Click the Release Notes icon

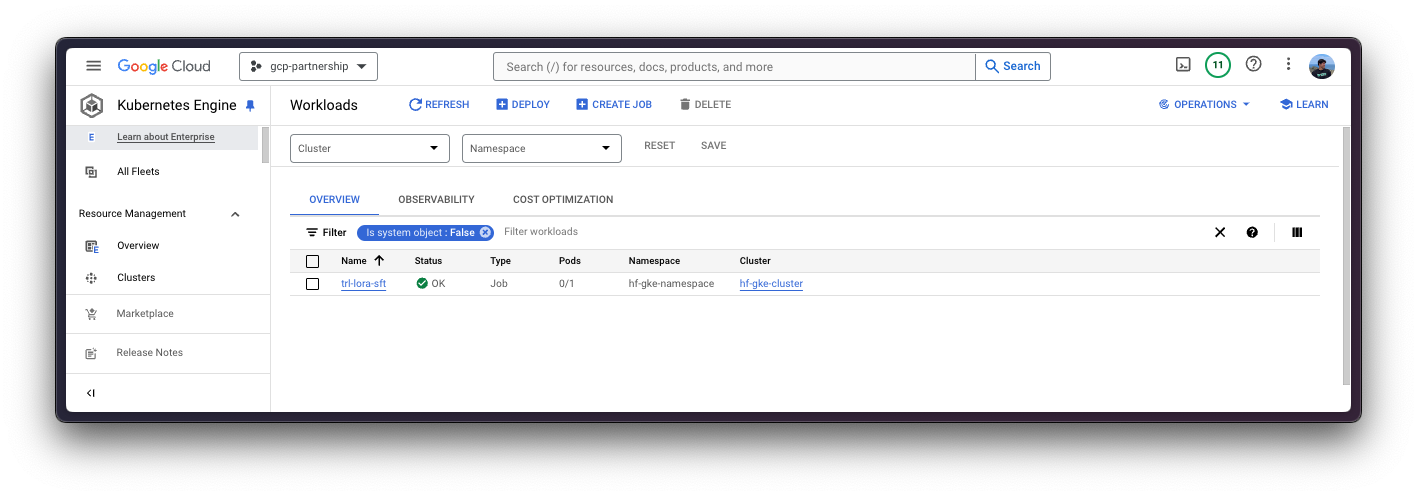[x=92, y=353]
